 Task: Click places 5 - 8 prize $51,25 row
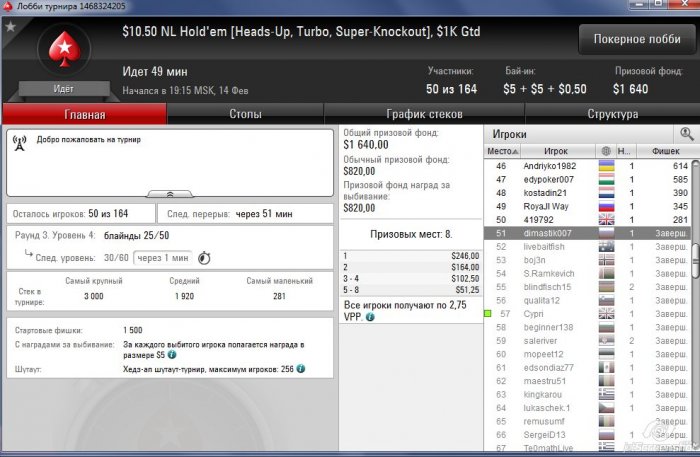pos(411,290)
